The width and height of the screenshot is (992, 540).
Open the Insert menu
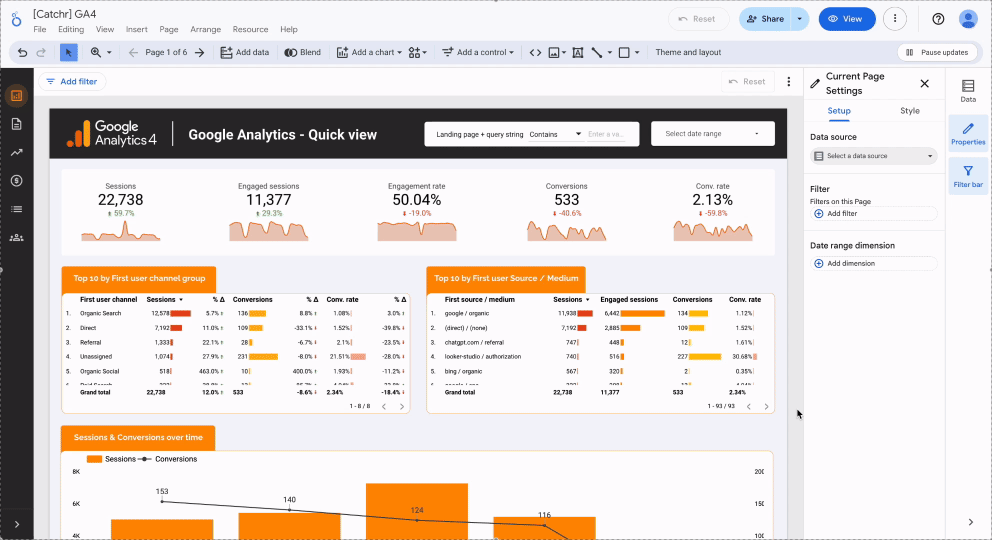click(137, 29)
